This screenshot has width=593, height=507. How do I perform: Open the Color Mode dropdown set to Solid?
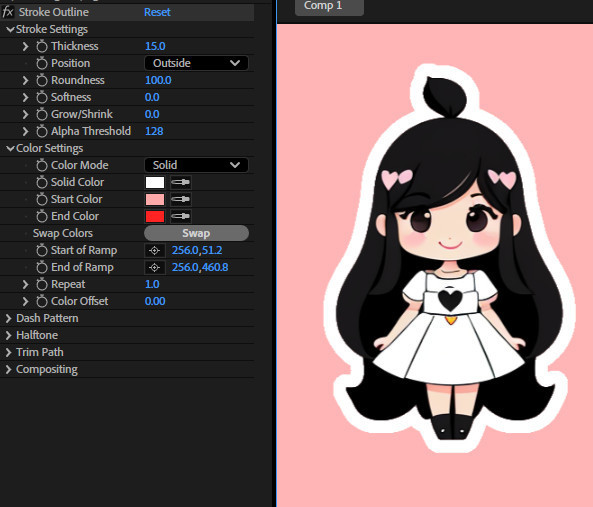tap(196, 165)
